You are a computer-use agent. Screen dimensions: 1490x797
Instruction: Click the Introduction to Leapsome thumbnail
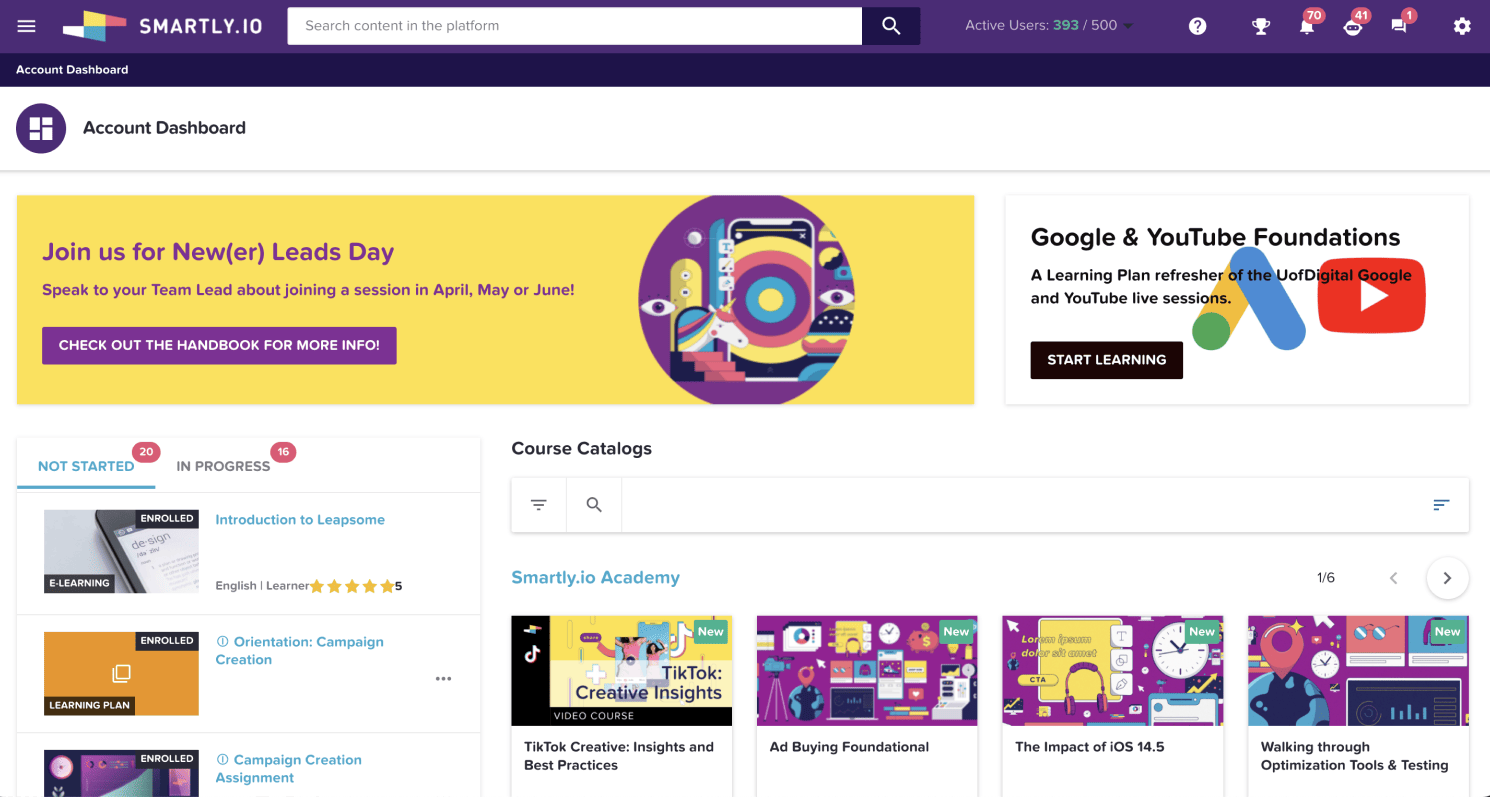coord(121,552)
